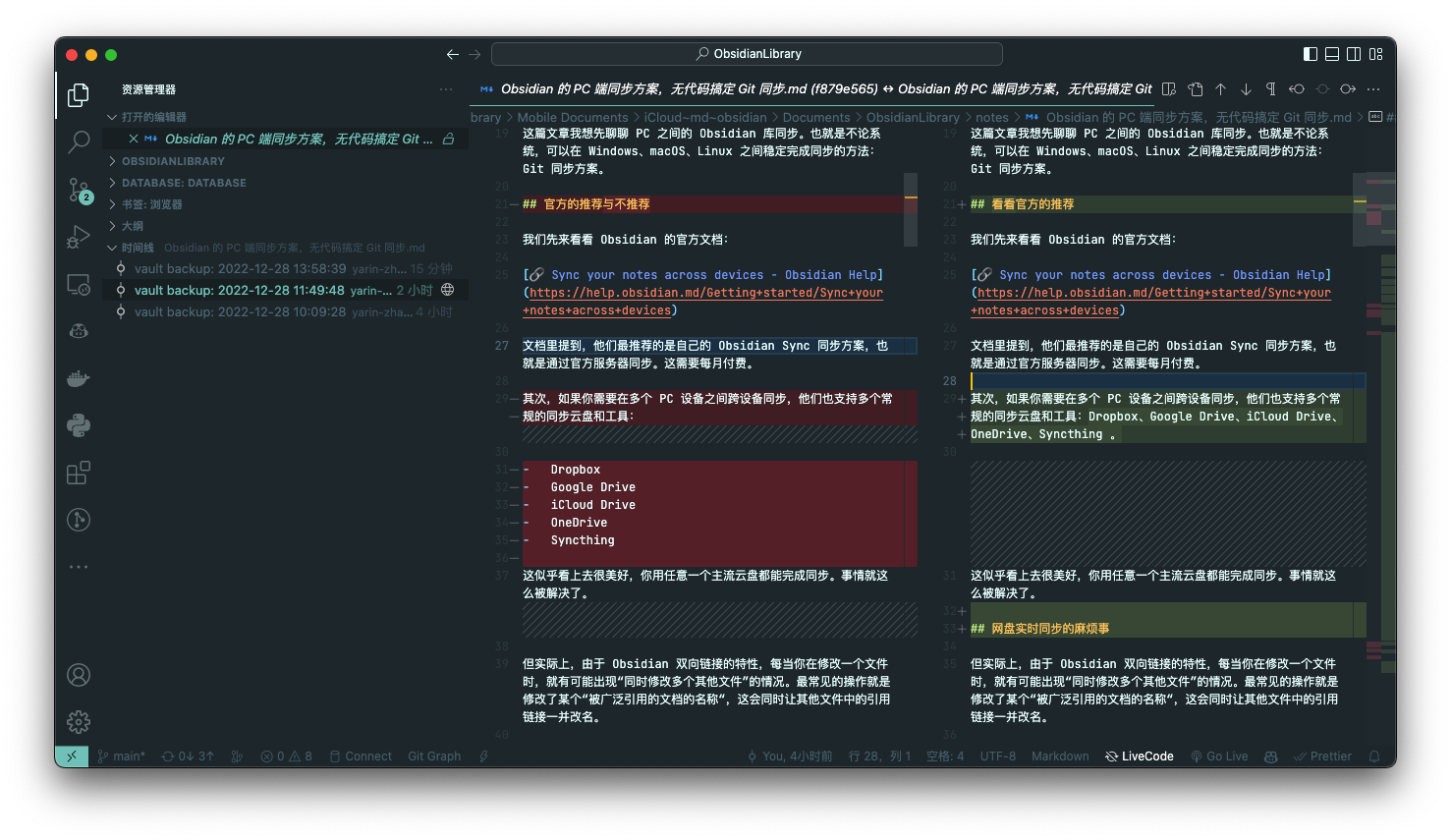The height and width of the screenshot is (840, 1451).
Task: Click ObsidianLibrary in the breadcrumb path
Action: (913, 117)
